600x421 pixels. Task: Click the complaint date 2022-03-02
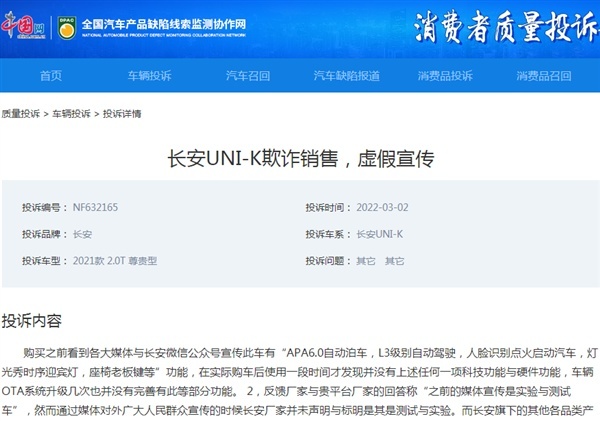tap(382, 207)
